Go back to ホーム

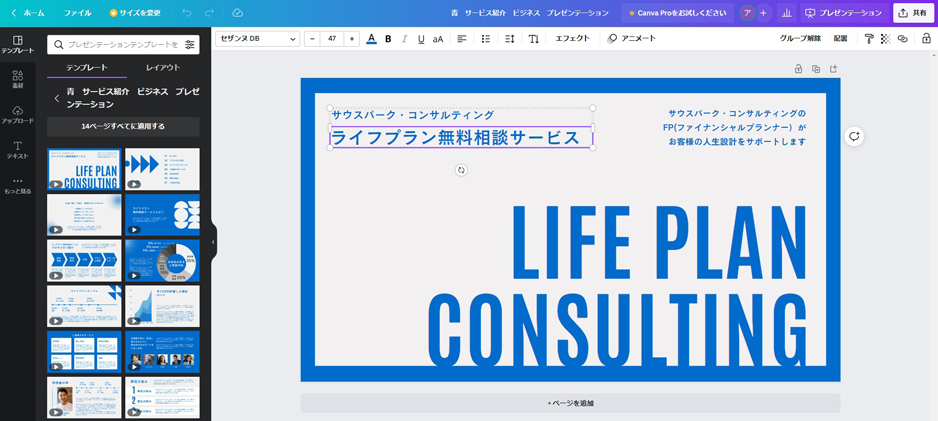[28, 13]
